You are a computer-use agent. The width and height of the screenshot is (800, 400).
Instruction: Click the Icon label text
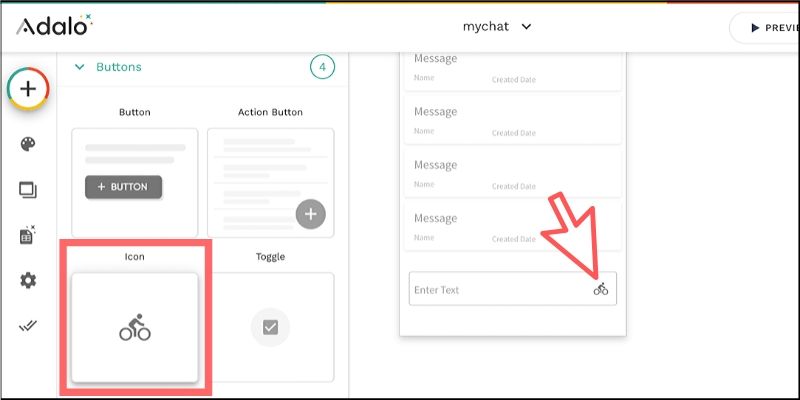(x=135, y=257)
